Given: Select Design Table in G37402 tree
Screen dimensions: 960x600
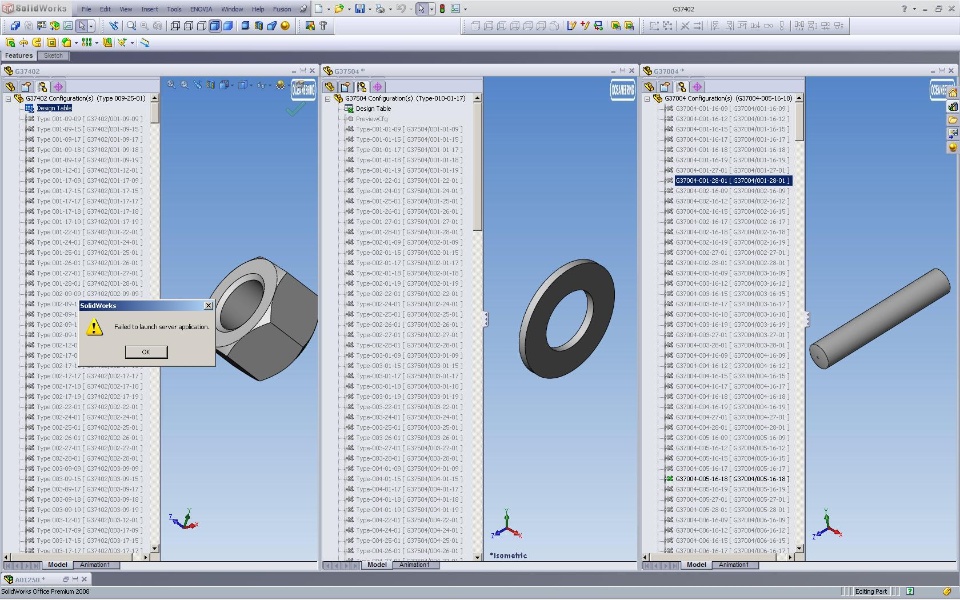Looking at the screenshot, I should click(54, 108).
